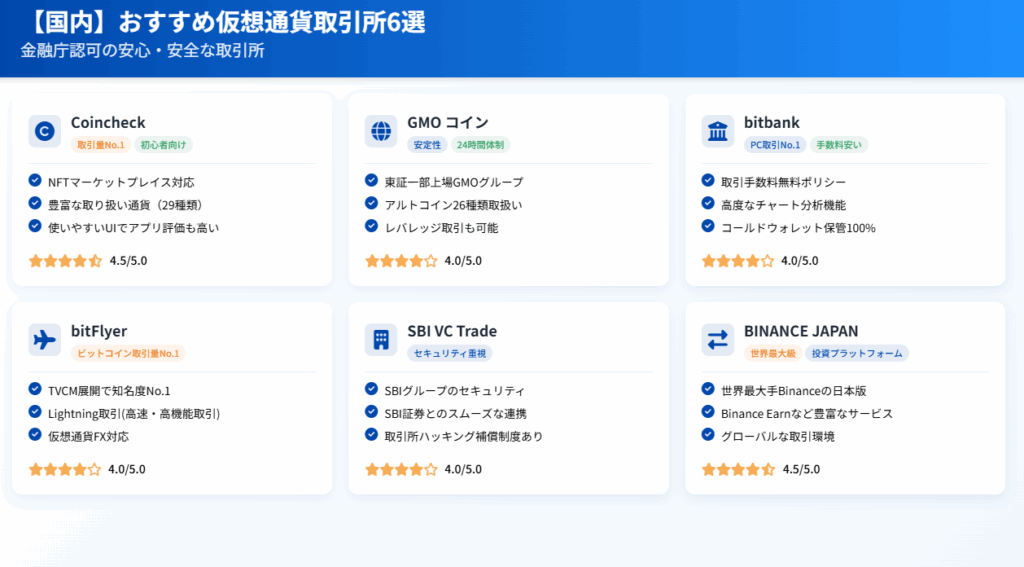Click check icon beside レバレッジ取引も可能
Screen dimensions: 1024x567
tap(372, 226)
